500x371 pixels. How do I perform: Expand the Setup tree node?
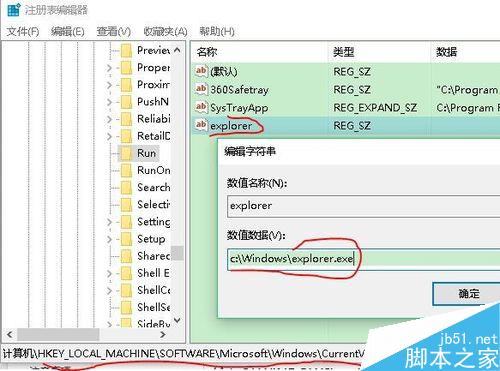pyautogui.click(x=109, y=239)
